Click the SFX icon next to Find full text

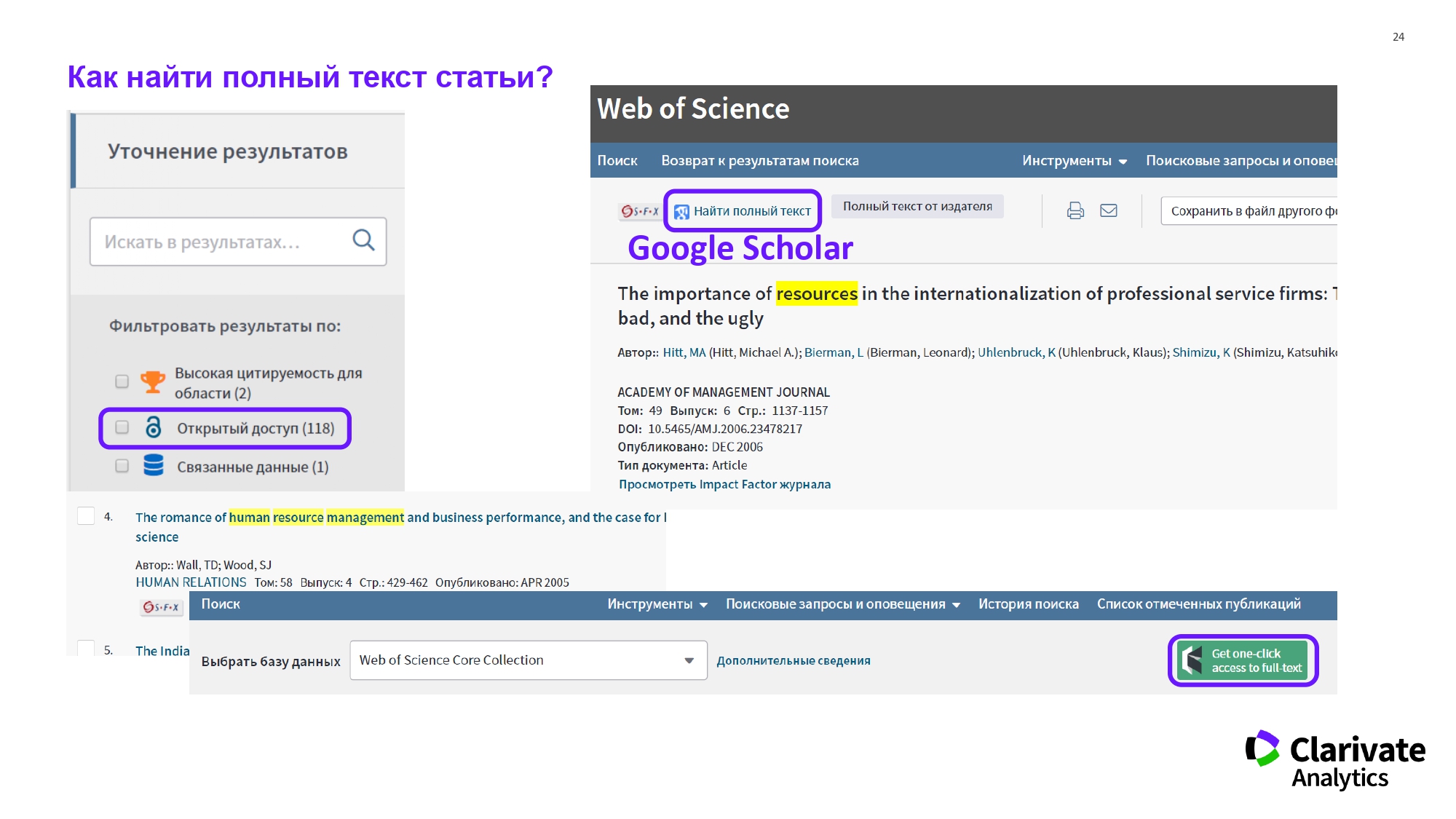point(639,211)
